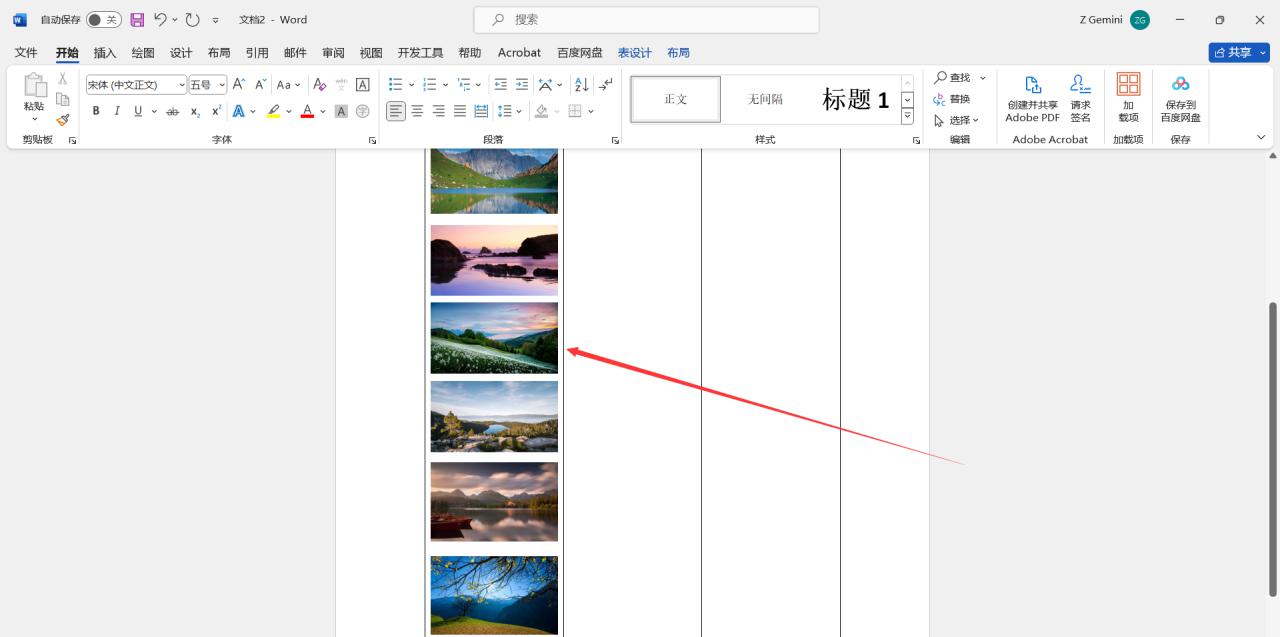Increase font size with larger A
The height and width of the screenshot is (637, 1280).
[x=239, y=84]
